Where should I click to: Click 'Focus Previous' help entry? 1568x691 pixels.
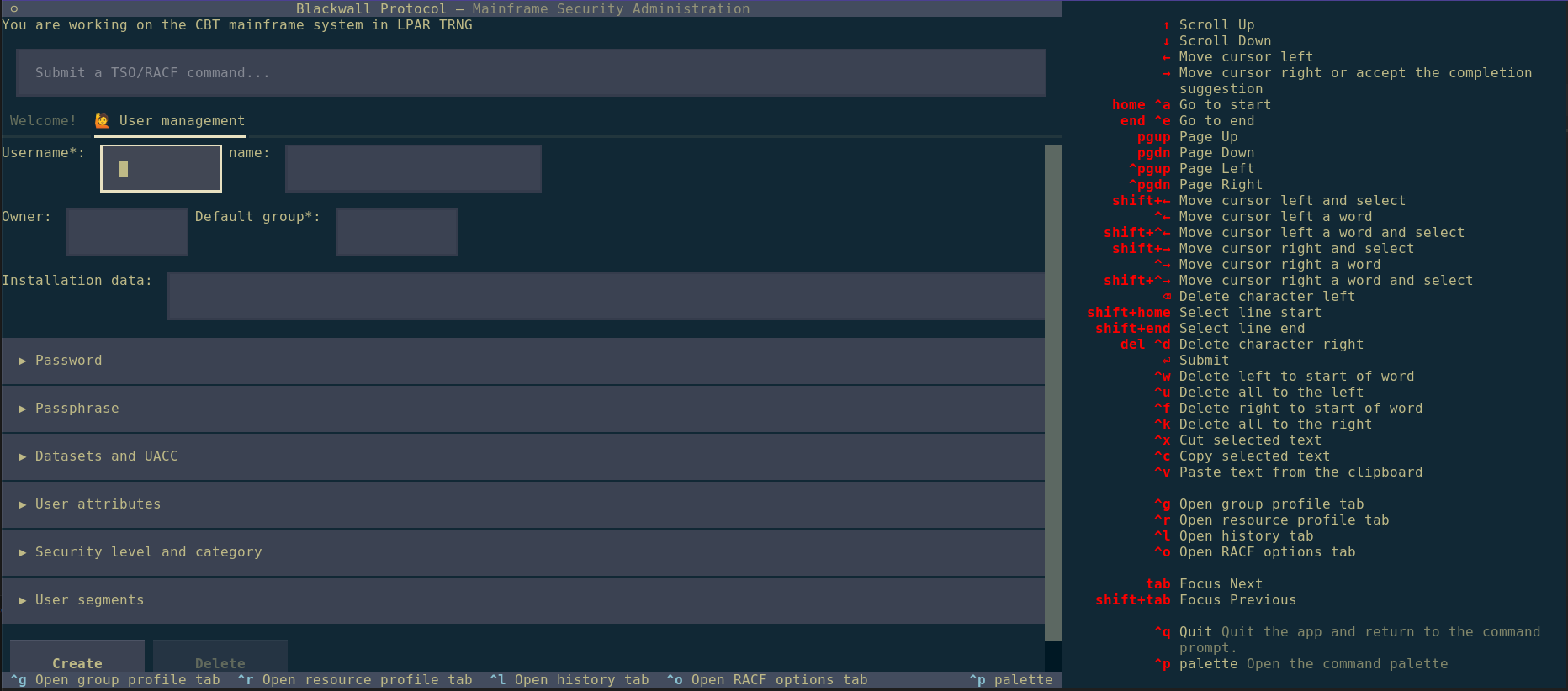1237,600
